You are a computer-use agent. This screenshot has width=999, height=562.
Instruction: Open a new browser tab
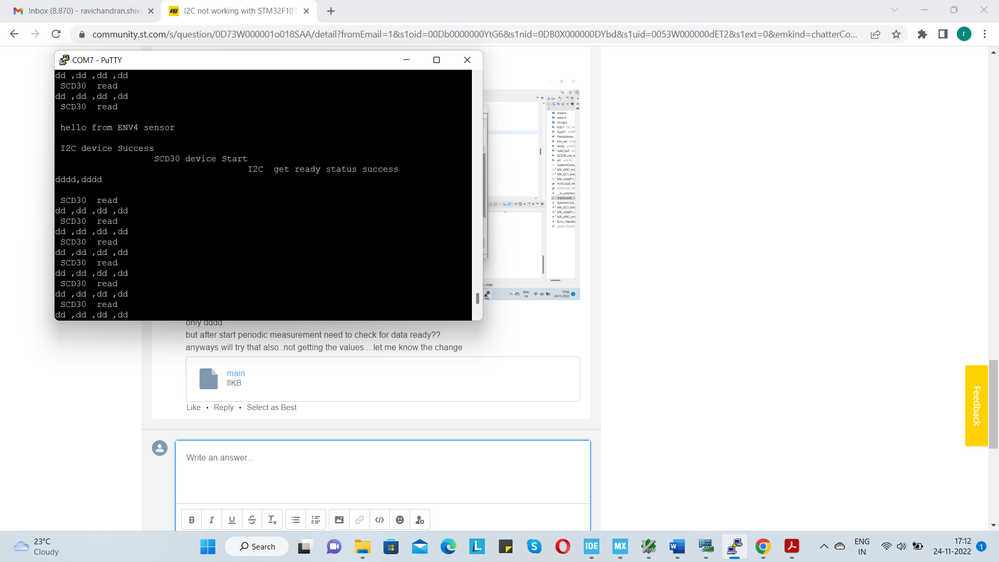pyautogui.click(x=331, y=11)
